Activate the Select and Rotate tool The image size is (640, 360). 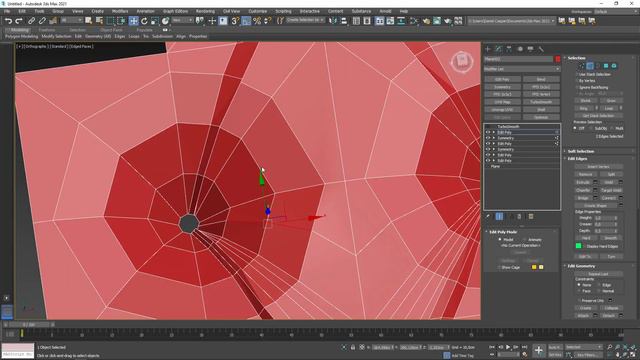[144, 21]
